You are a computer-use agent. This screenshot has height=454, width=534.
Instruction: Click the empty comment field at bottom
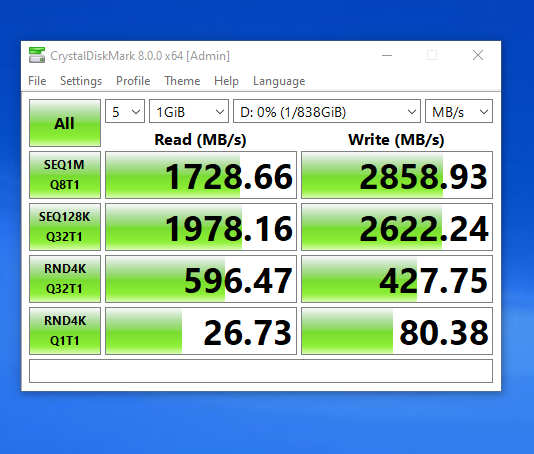tap(261, 371)
